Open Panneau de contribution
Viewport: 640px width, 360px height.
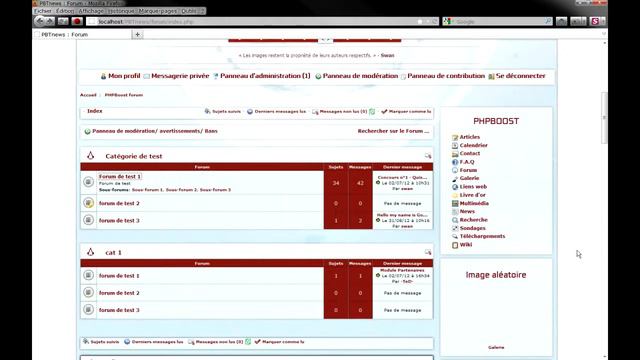pos(446,76)
